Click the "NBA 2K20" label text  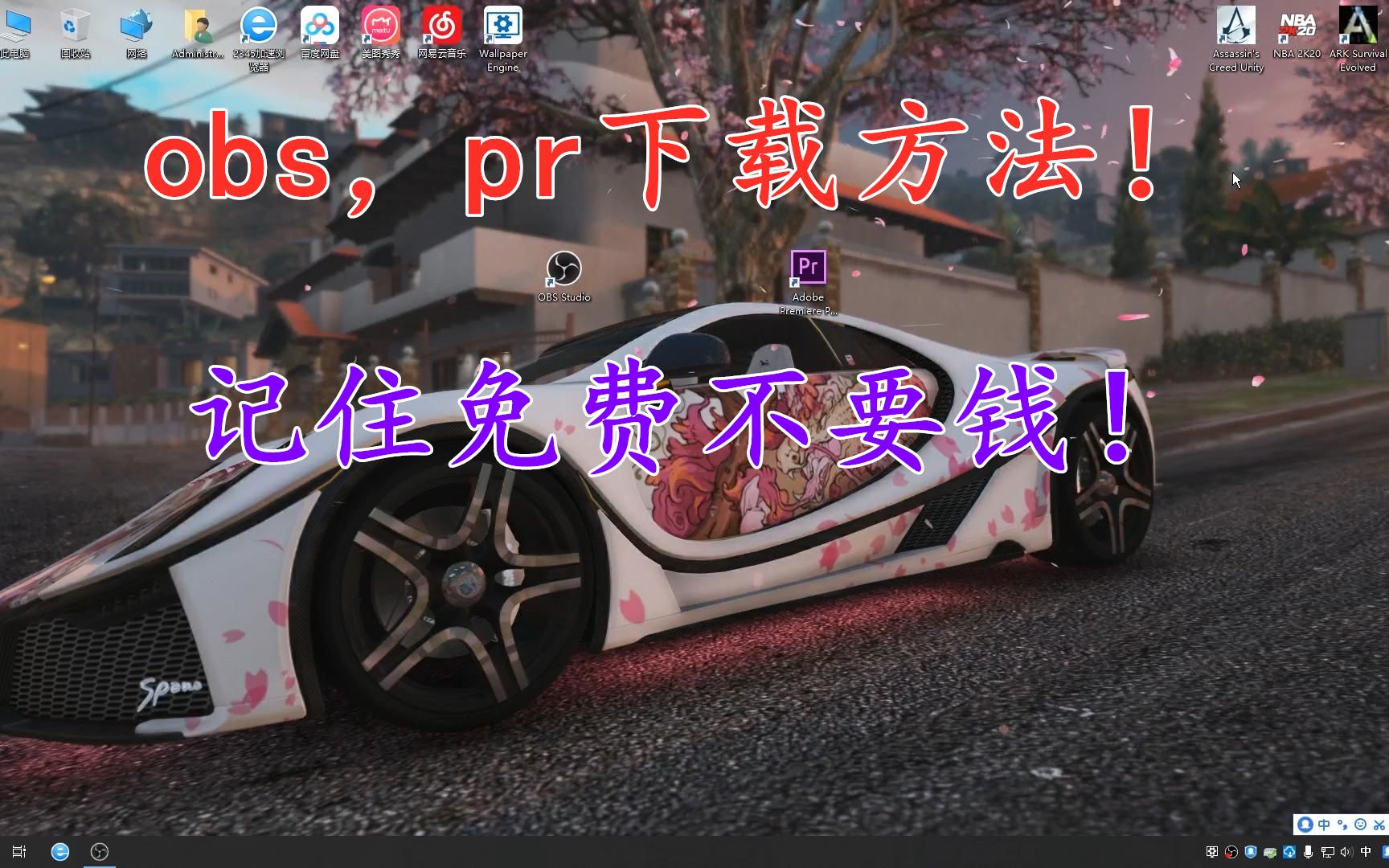click(x=1297, y=54)
